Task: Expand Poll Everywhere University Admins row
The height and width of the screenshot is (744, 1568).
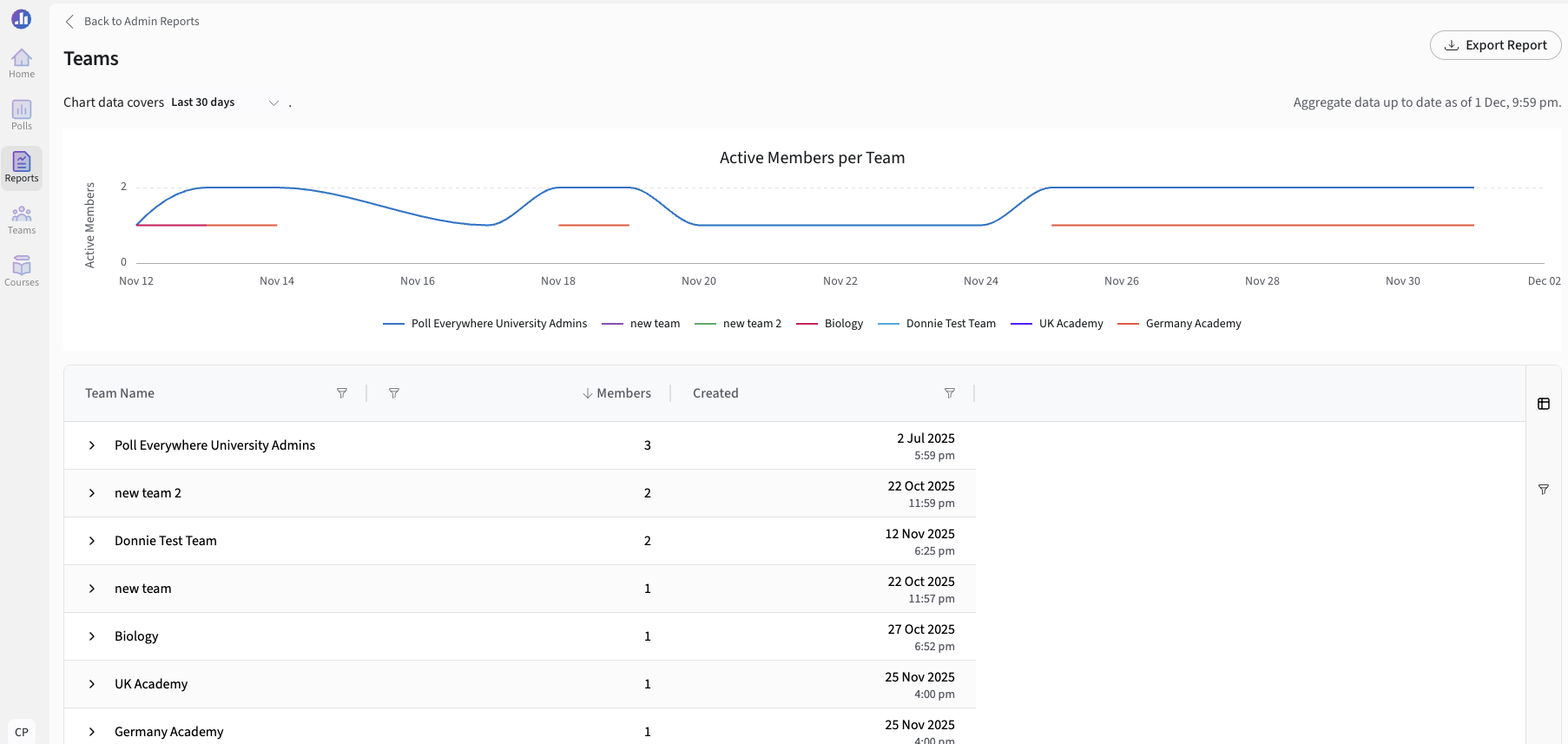Action: tap(92, 445)
